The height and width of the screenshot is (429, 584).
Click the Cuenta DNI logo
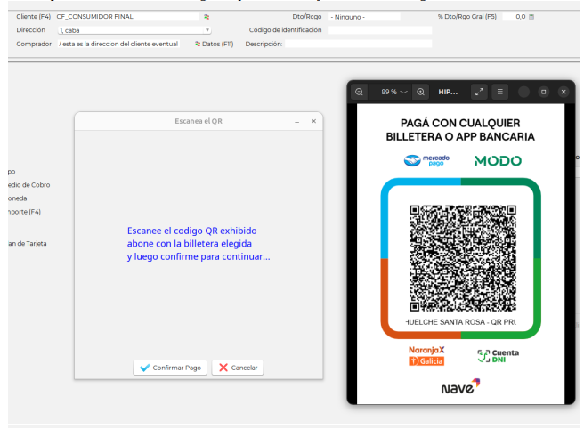click(x=498, y=356)
